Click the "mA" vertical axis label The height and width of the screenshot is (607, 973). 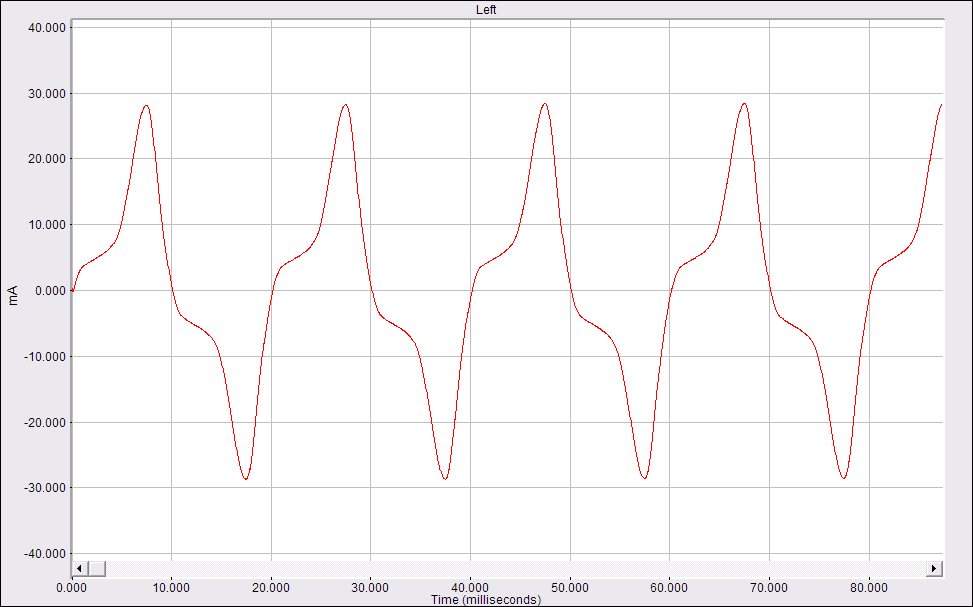(x=13, y=295)
